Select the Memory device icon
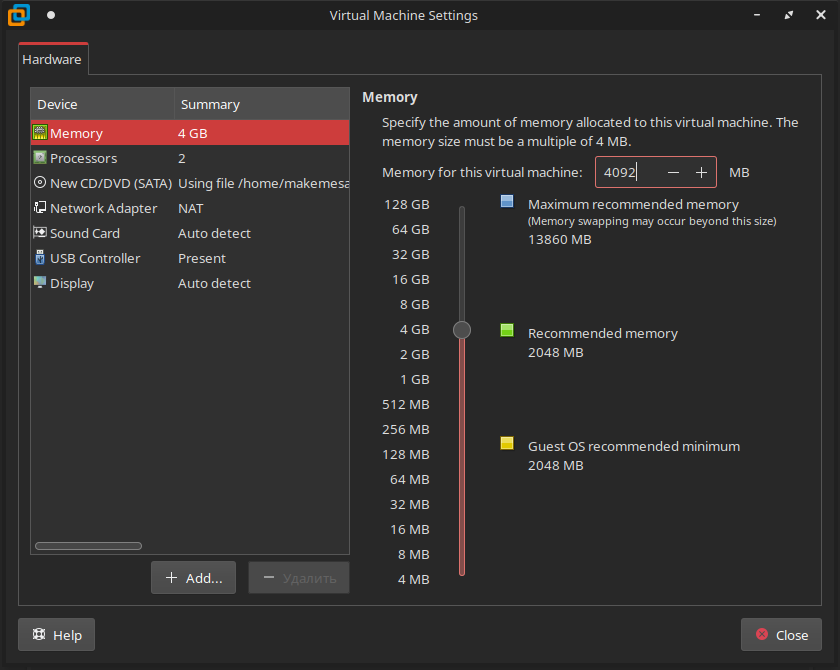840x670 pixels. tap(40, 133)
